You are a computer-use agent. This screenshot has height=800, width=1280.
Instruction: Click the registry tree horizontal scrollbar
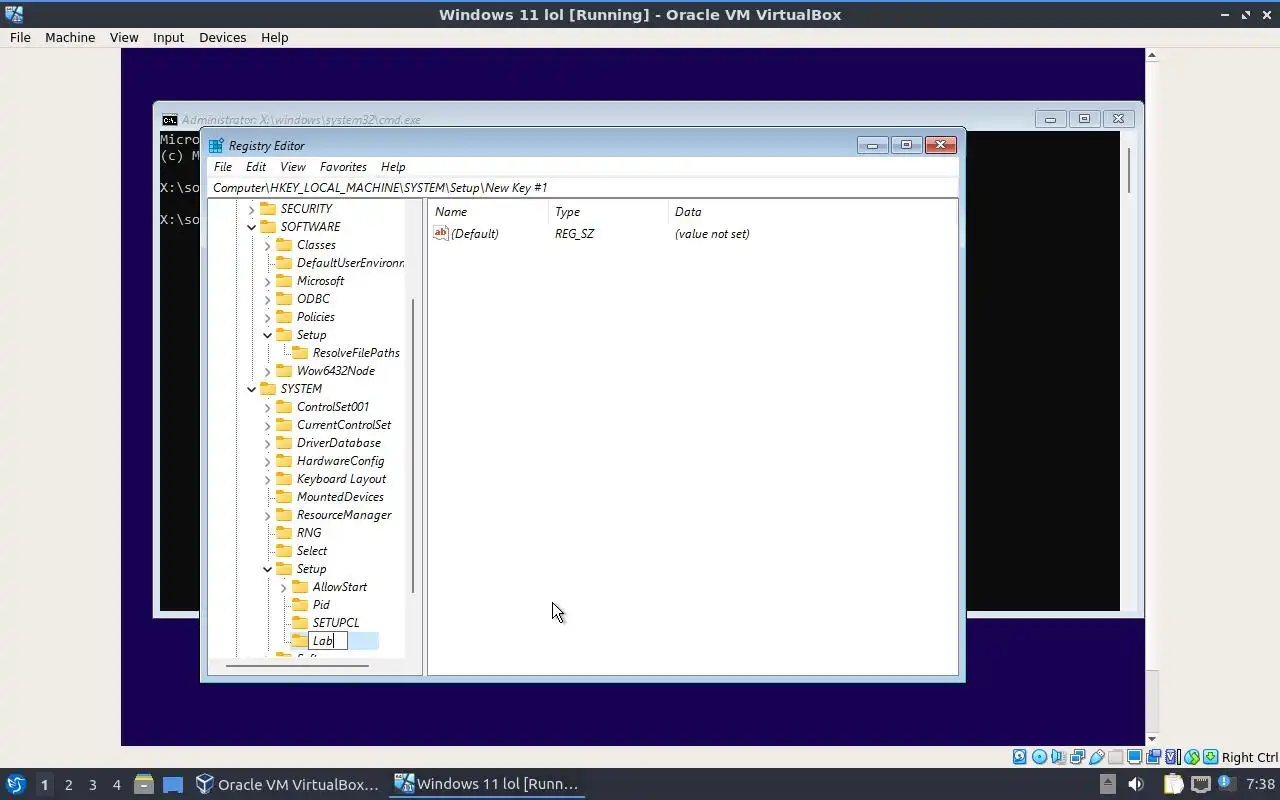click(297, 666)
